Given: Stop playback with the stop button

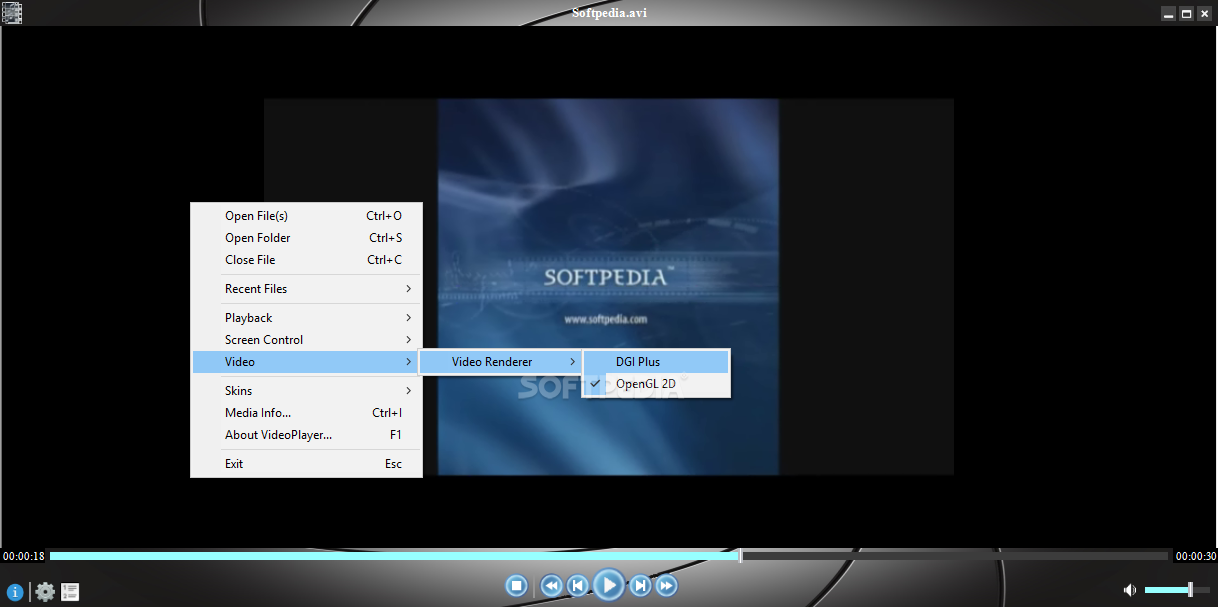Looking at the screenshot, I should pos(517,586).
